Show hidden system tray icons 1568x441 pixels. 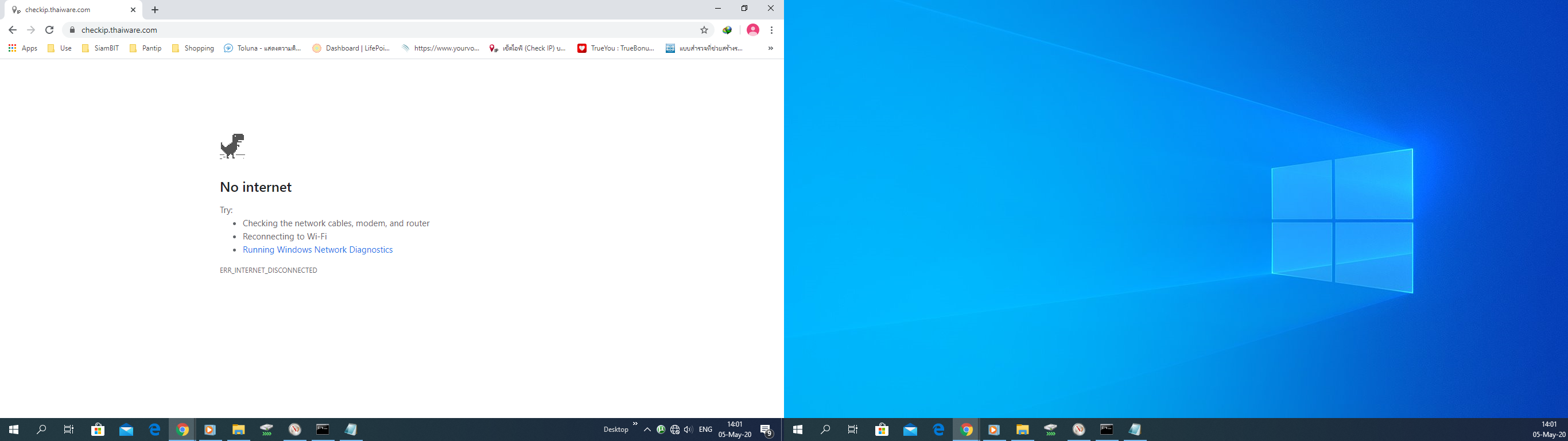tap(647, 430)
